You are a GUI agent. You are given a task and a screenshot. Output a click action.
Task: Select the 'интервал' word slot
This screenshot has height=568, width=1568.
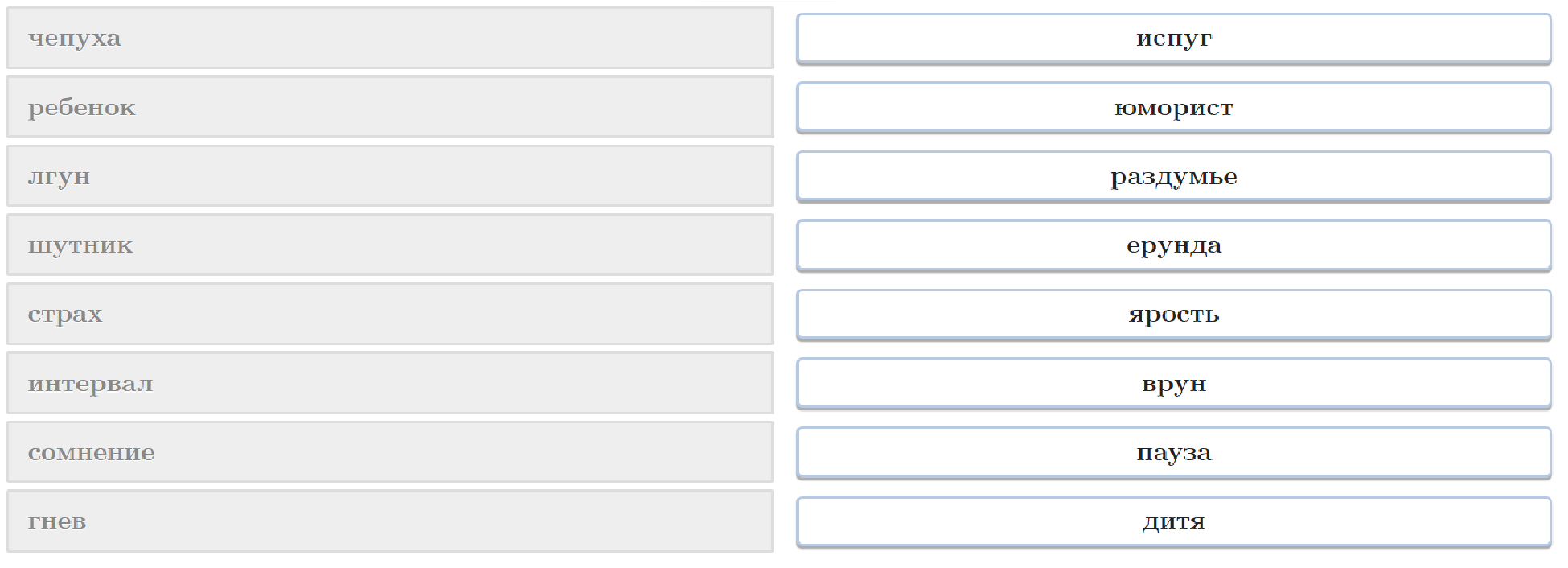390,383
